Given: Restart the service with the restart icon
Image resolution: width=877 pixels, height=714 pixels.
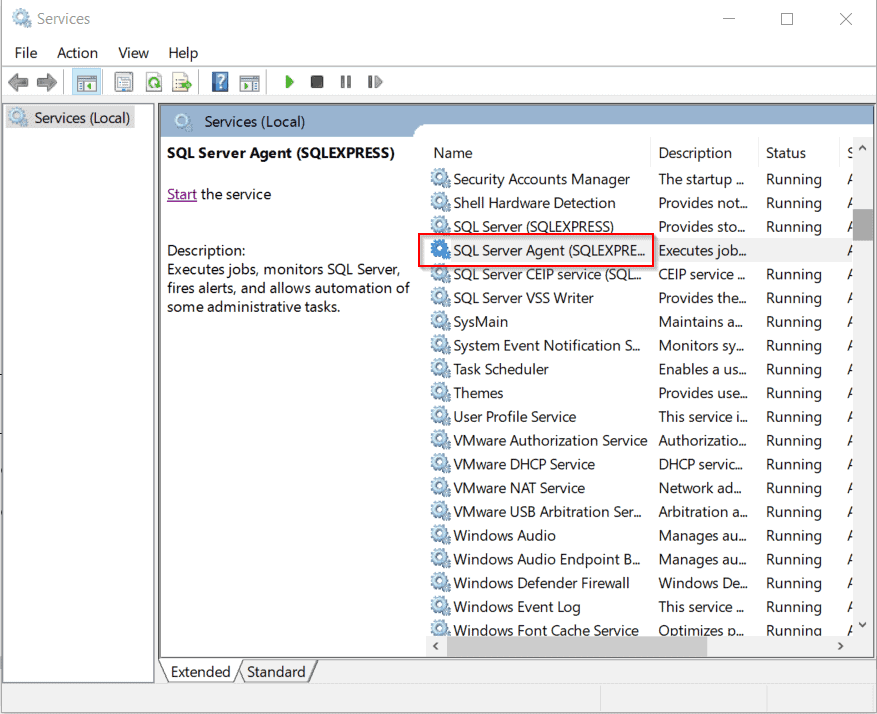Looking at the screenshot, I should [x=375, y=81].
